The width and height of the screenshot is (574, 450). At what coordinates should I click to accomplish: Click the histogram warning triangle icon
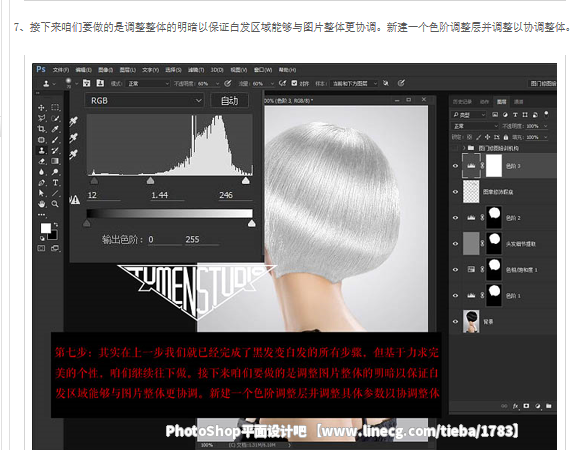[x=75, y=200]
